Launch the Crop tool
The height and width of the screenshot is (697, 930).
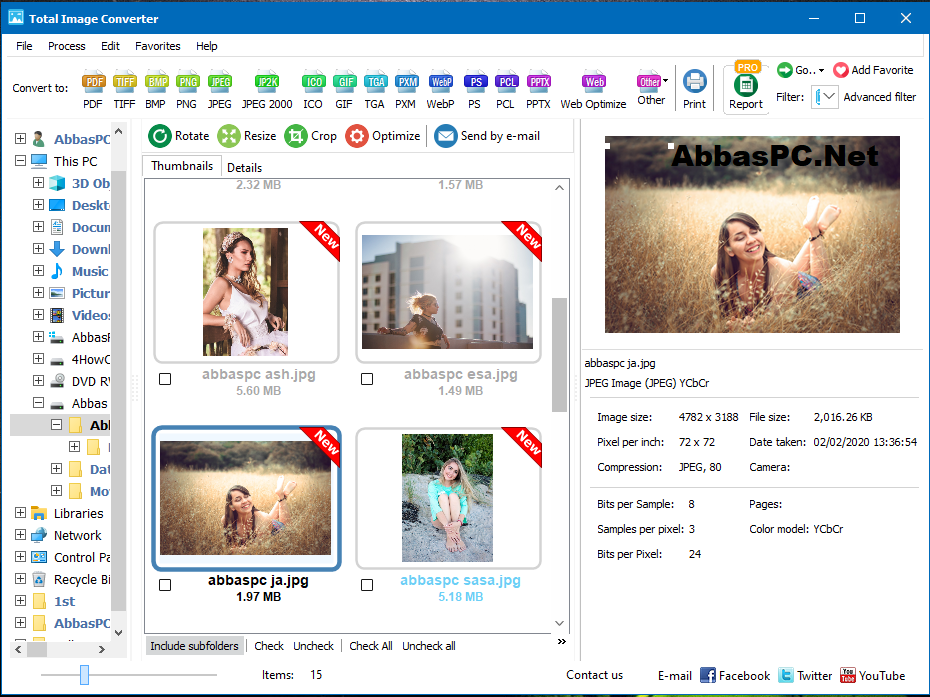(x=311, y=136)
